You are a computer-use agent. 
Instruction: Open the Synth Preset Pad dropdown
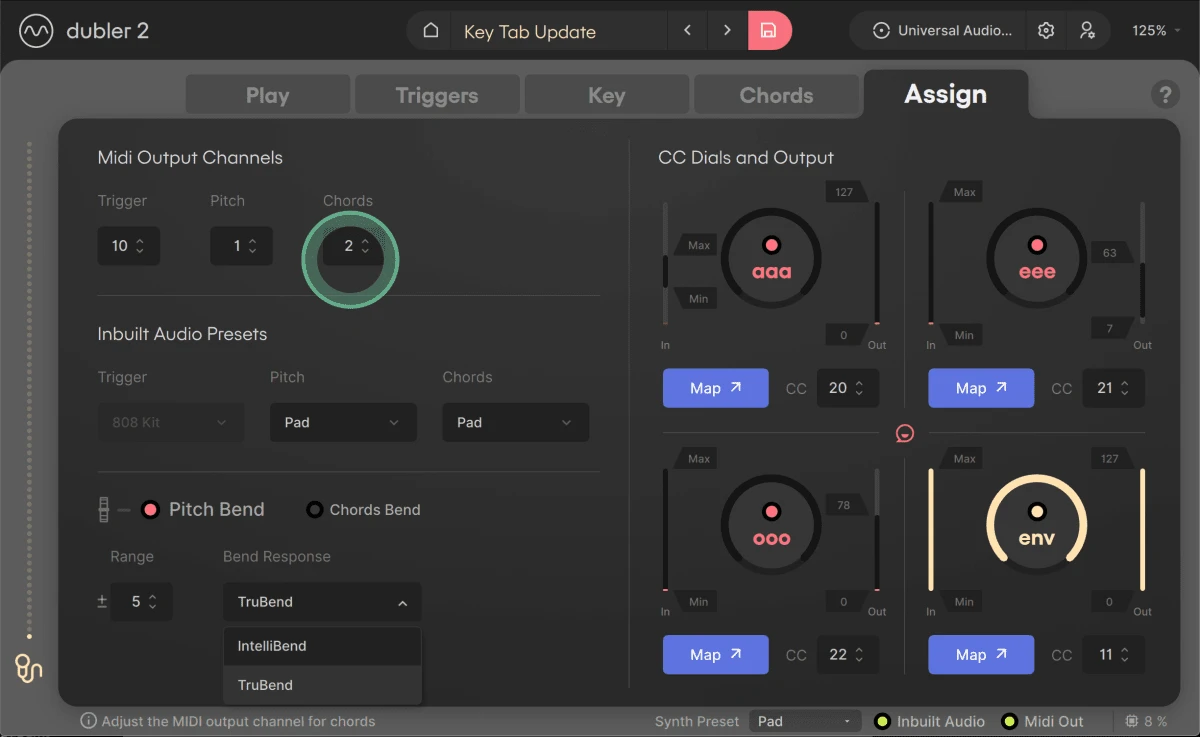click(805, 721)
